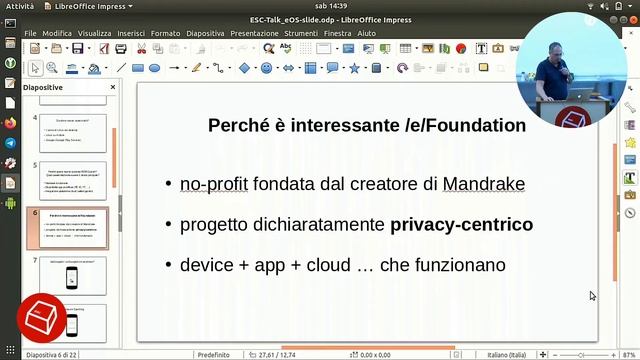Viewport: 640px width, 360px height.
Task: Open the Fill Color dropdown arrow
Action: click(106, 68)
